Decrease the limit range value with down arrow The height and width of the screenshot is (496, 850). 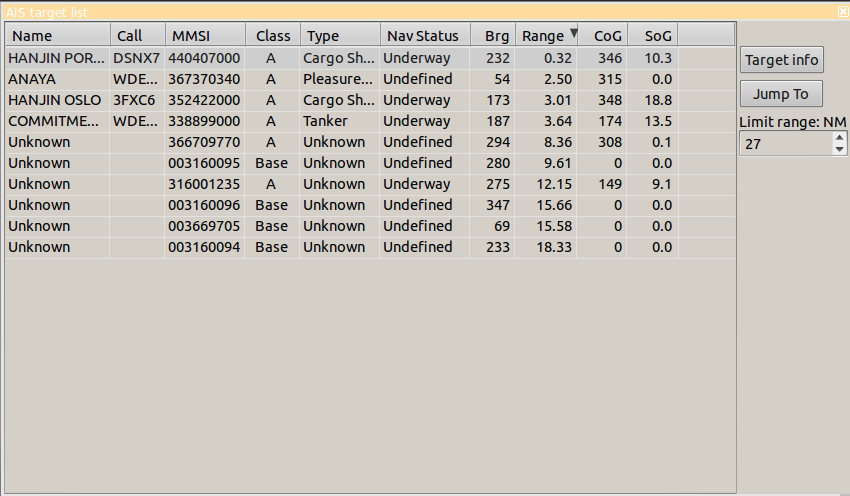coord(839,150)
